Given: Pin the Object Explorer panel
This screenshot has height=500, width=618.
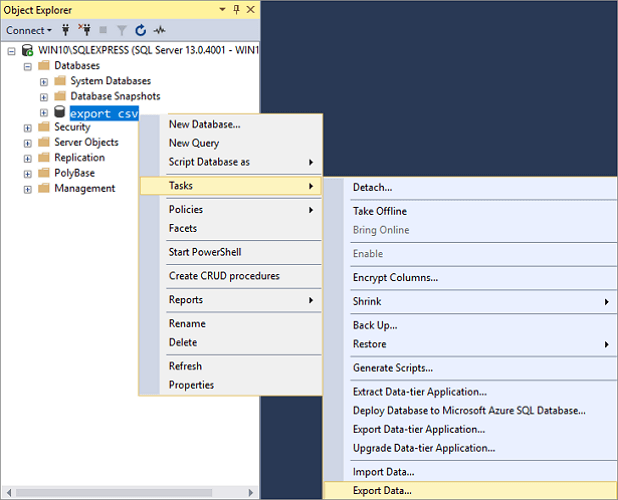Looking at the screenshot, I should (236, 9).
